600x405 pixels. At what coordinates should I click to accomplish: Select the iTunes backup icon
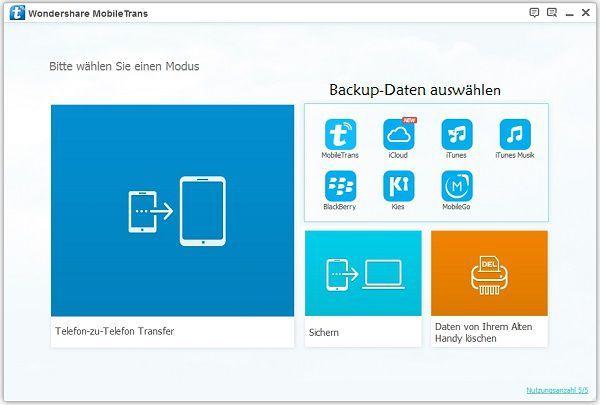[x=457, y=134]
